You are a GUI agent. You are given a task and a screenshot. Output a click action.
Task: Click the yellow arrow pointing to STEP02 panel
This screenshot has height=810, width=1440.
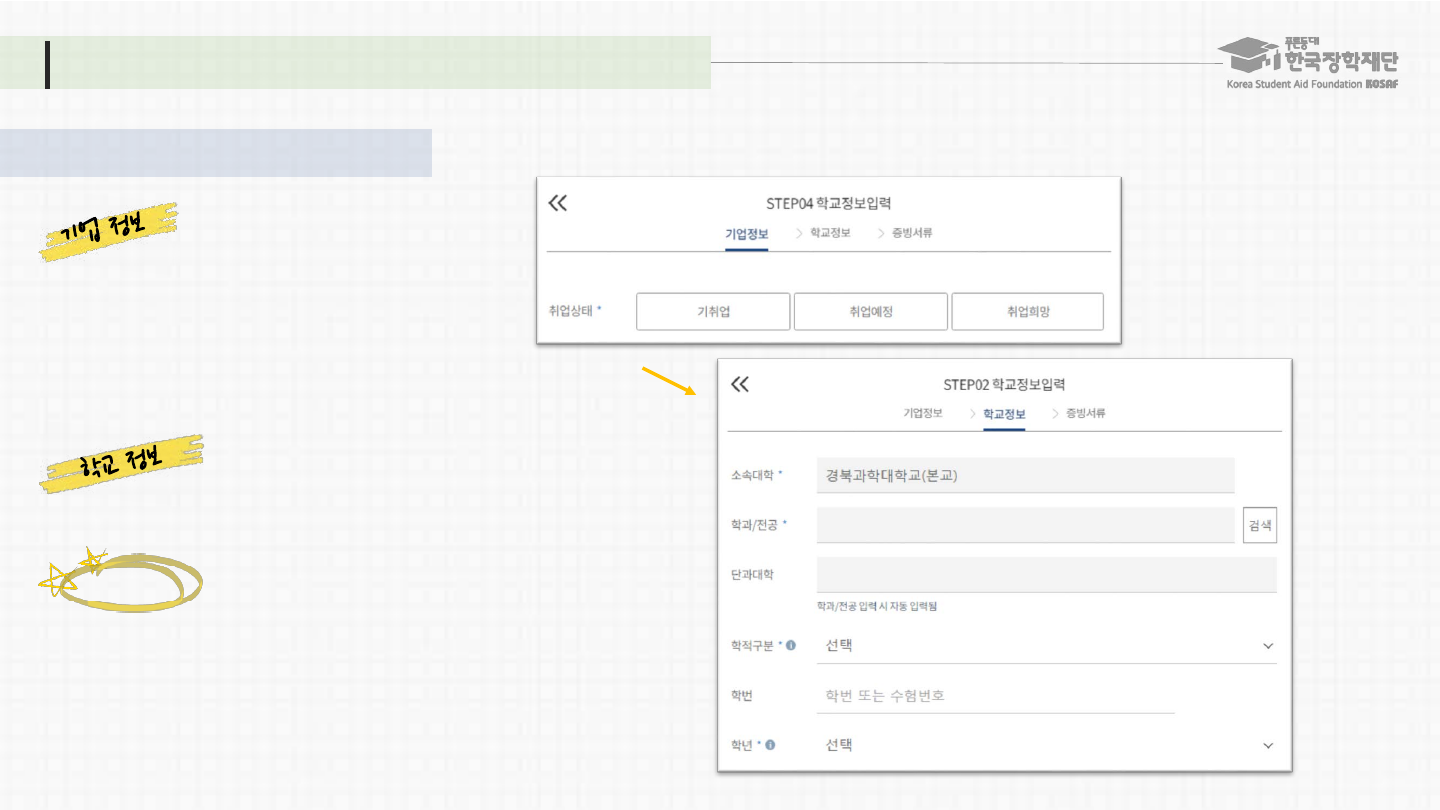(x=669, y=381)
